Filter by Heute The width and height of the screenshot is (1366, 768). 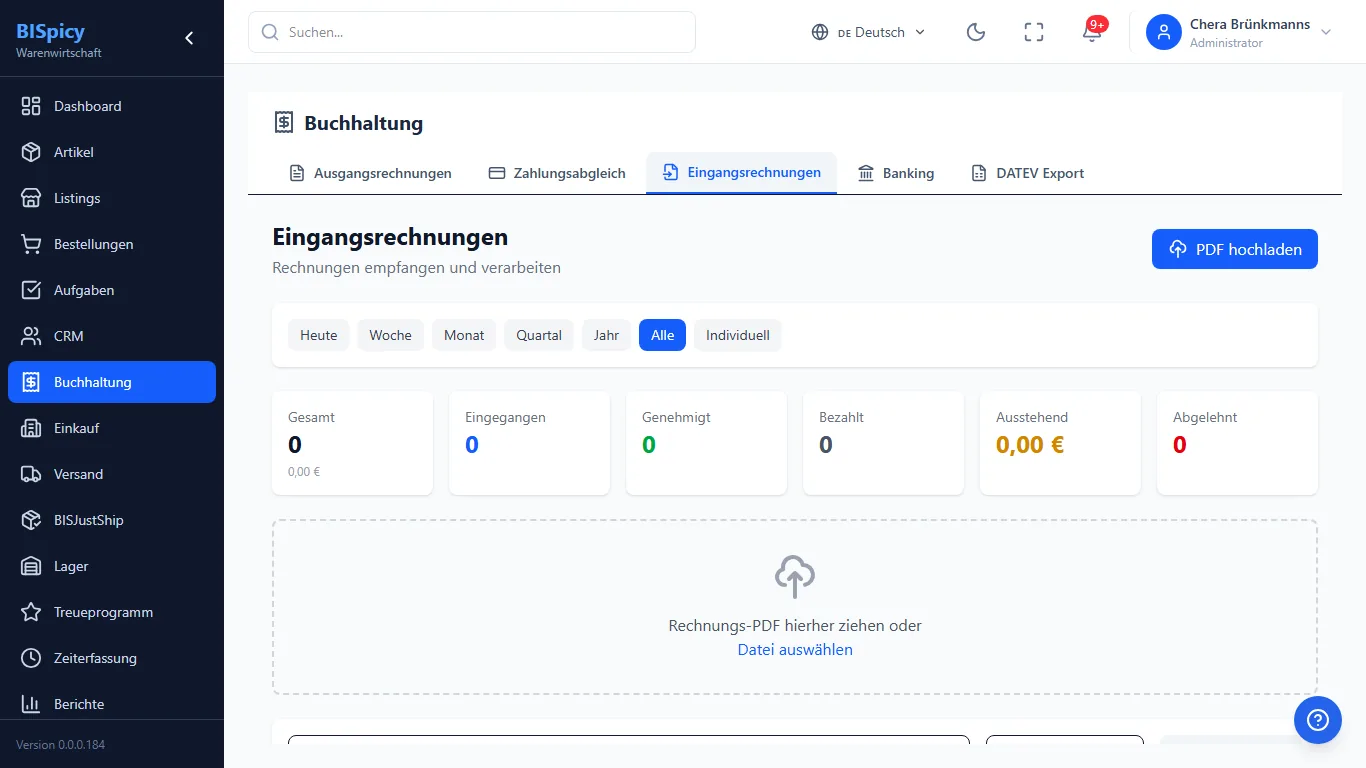pyautogui.click(x=319, y=335)
